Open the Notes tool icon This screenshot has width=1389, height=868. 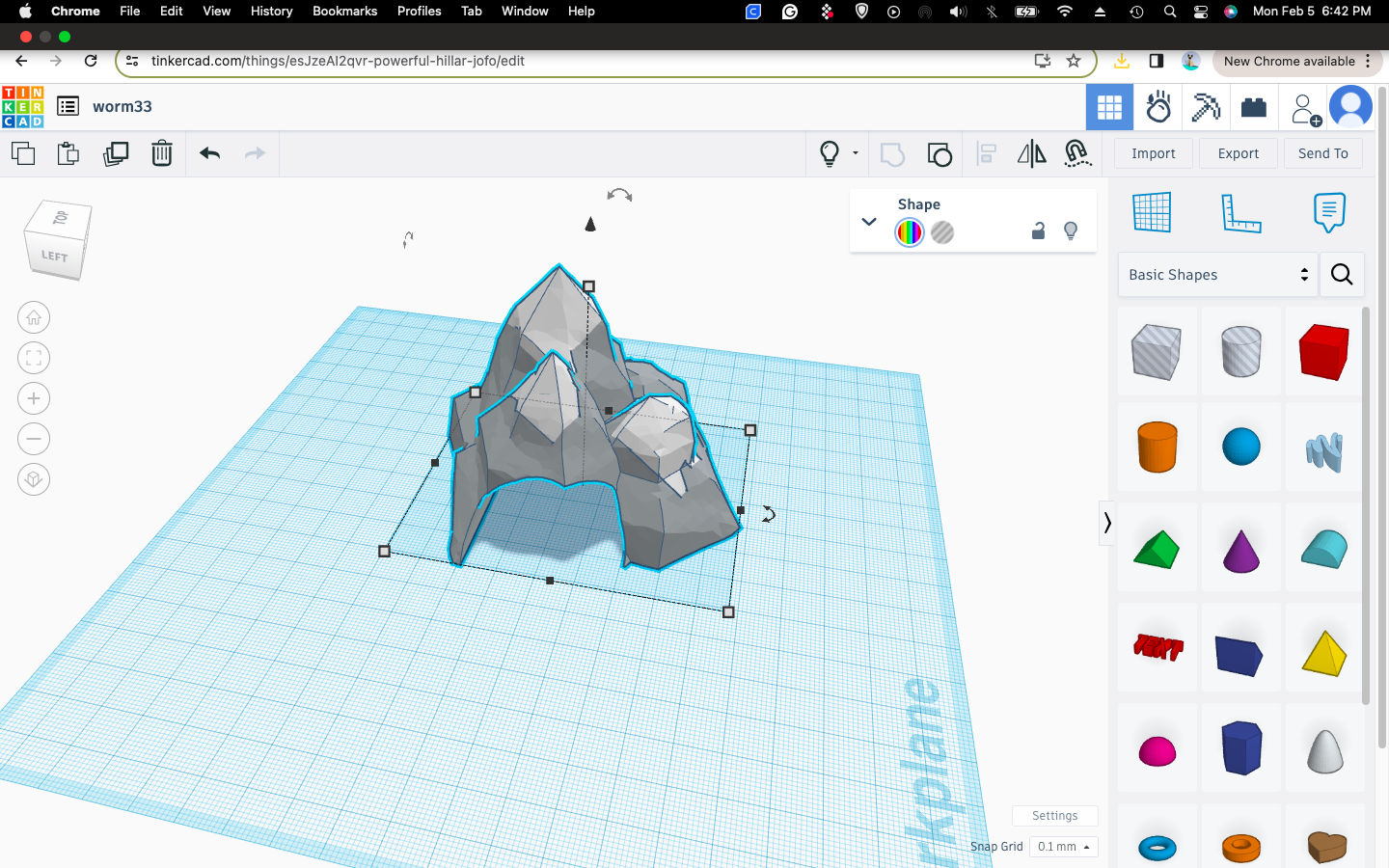1328,212
